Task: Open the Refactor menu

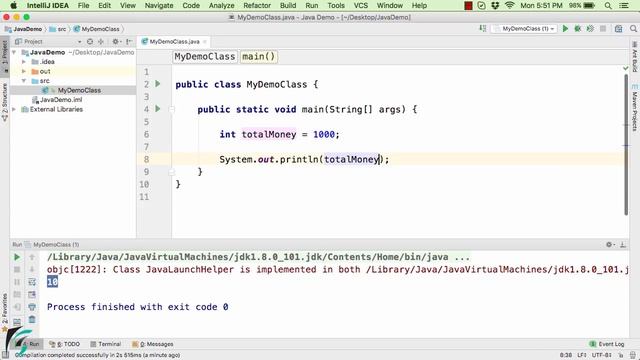Action: [257, 5]
